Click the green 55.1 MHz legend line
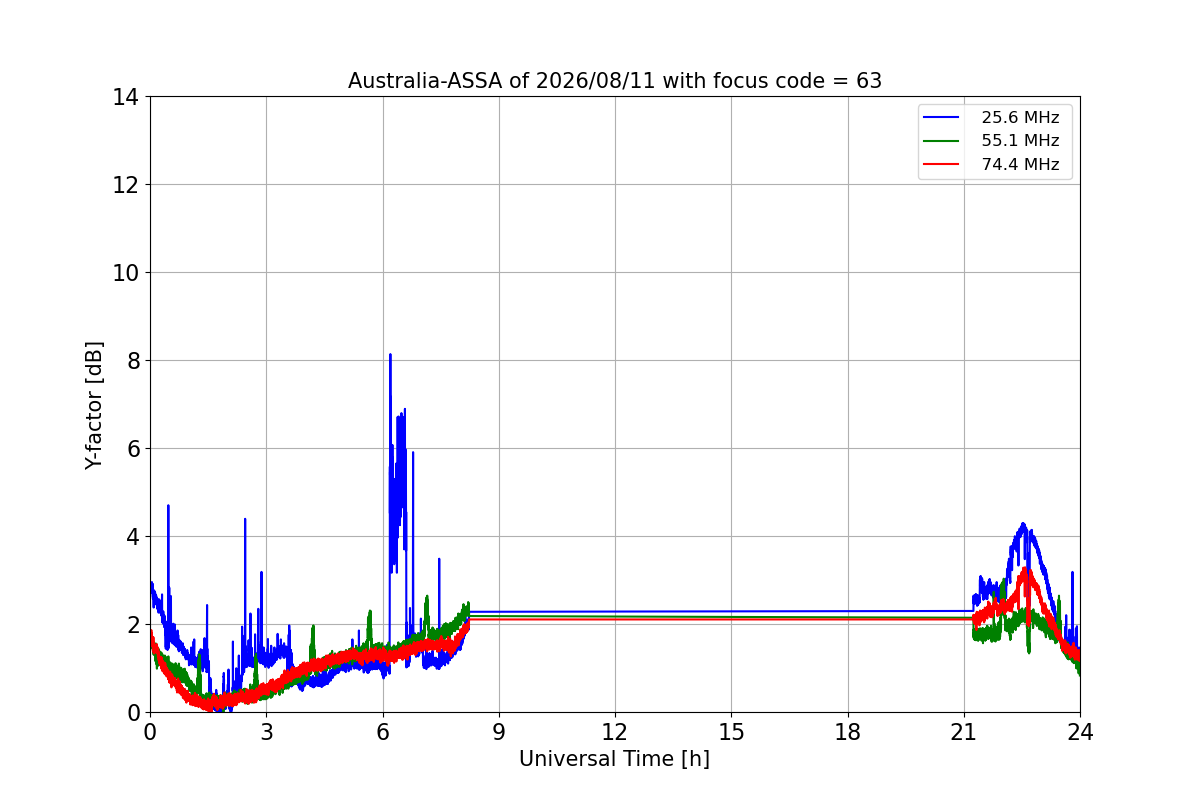The height and width of the screenshot is (800, 1200). [x=942, y=141]
